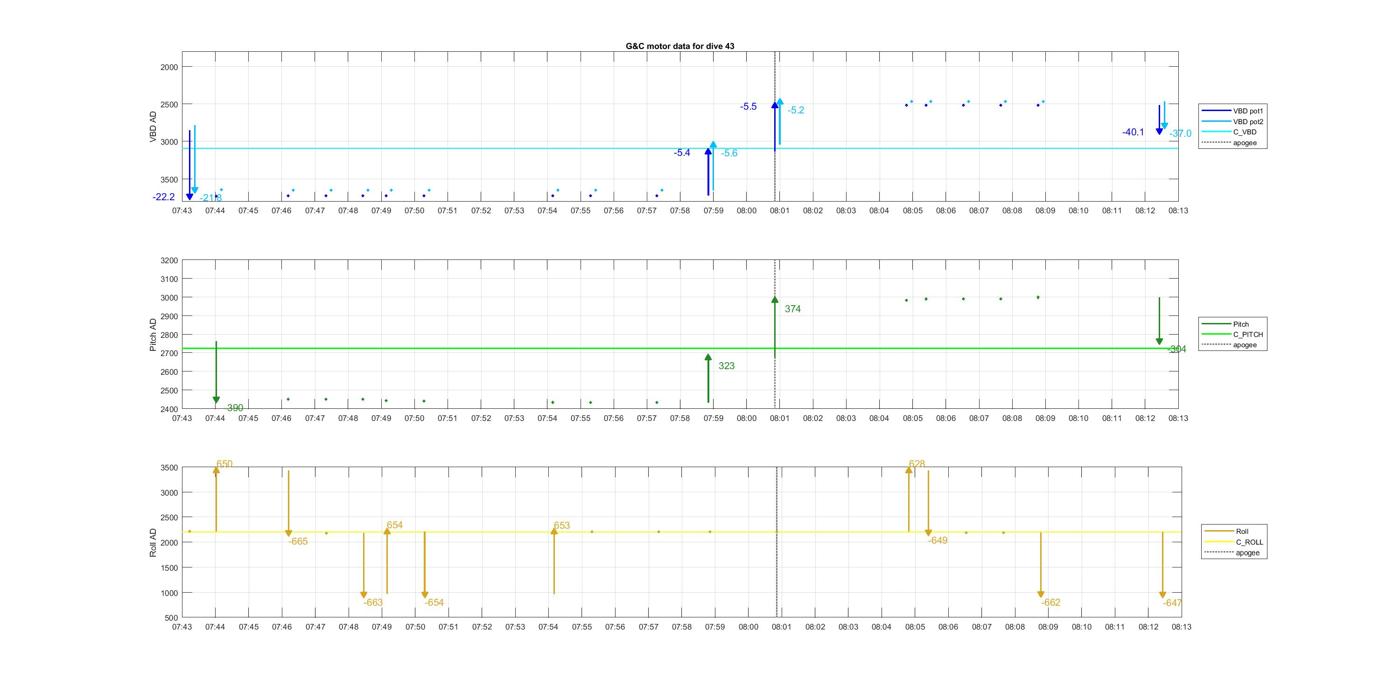Click the "650" roll annotation

click(224, 464)
